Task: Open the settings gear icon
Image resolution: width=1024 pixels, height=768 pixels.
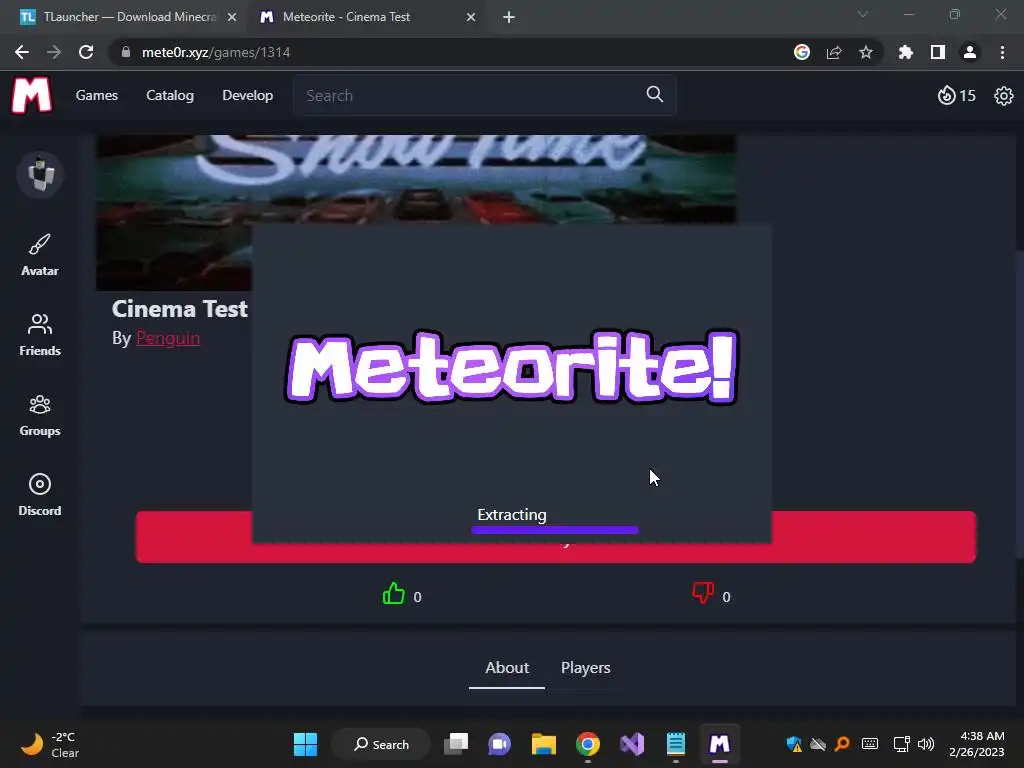Action: tap(1004, 96)
